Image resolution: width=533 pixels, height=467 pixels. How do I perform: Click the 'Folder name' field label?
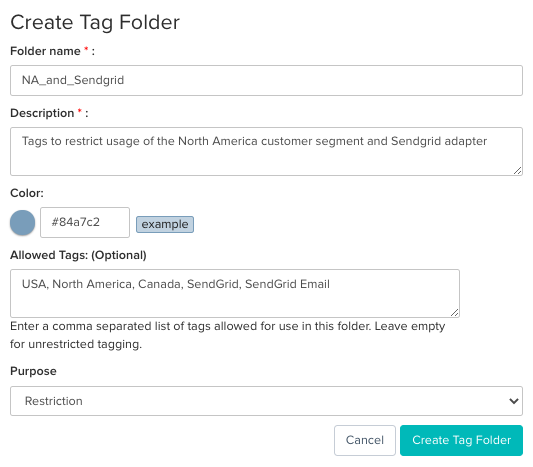pos(45,51)
